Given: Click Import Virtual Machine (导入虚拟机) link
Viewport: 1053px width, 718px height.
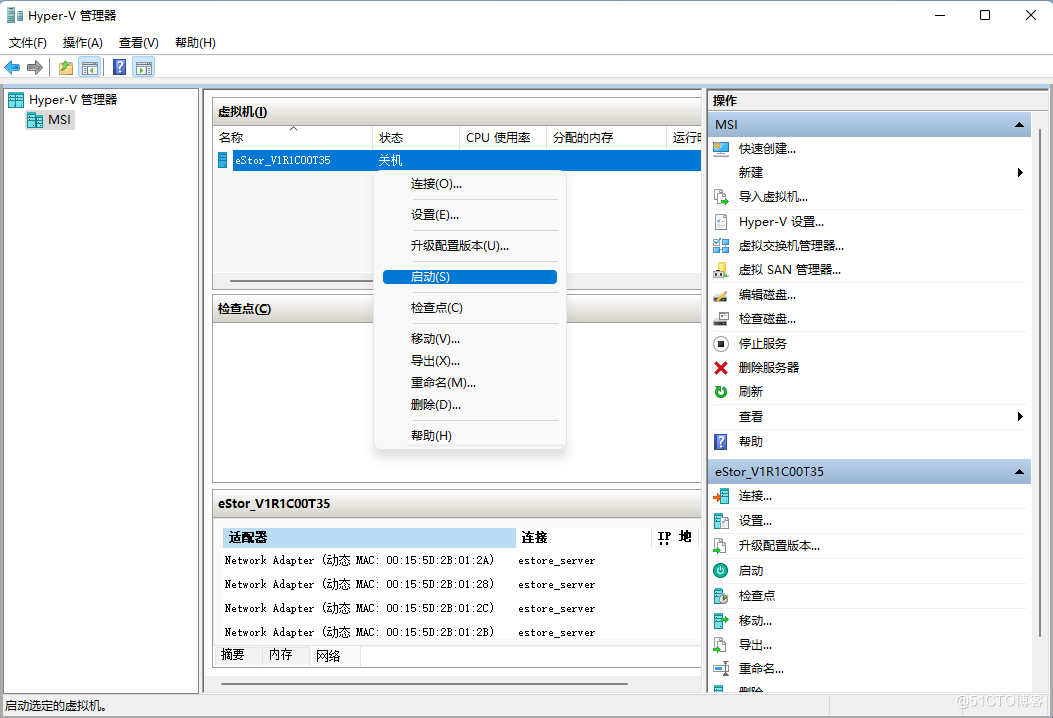Looking at the screenshot, I should pyautogui.click(x=772, y=197).
